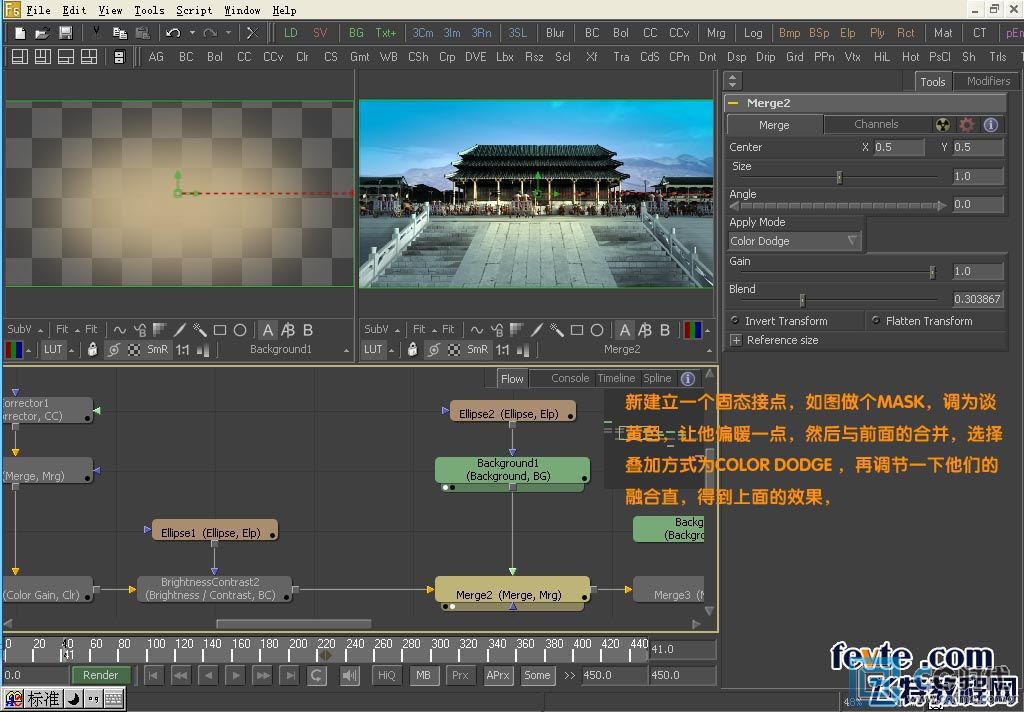Open SubV dropdown arrow in Background1 viewer

click(40, 330)
